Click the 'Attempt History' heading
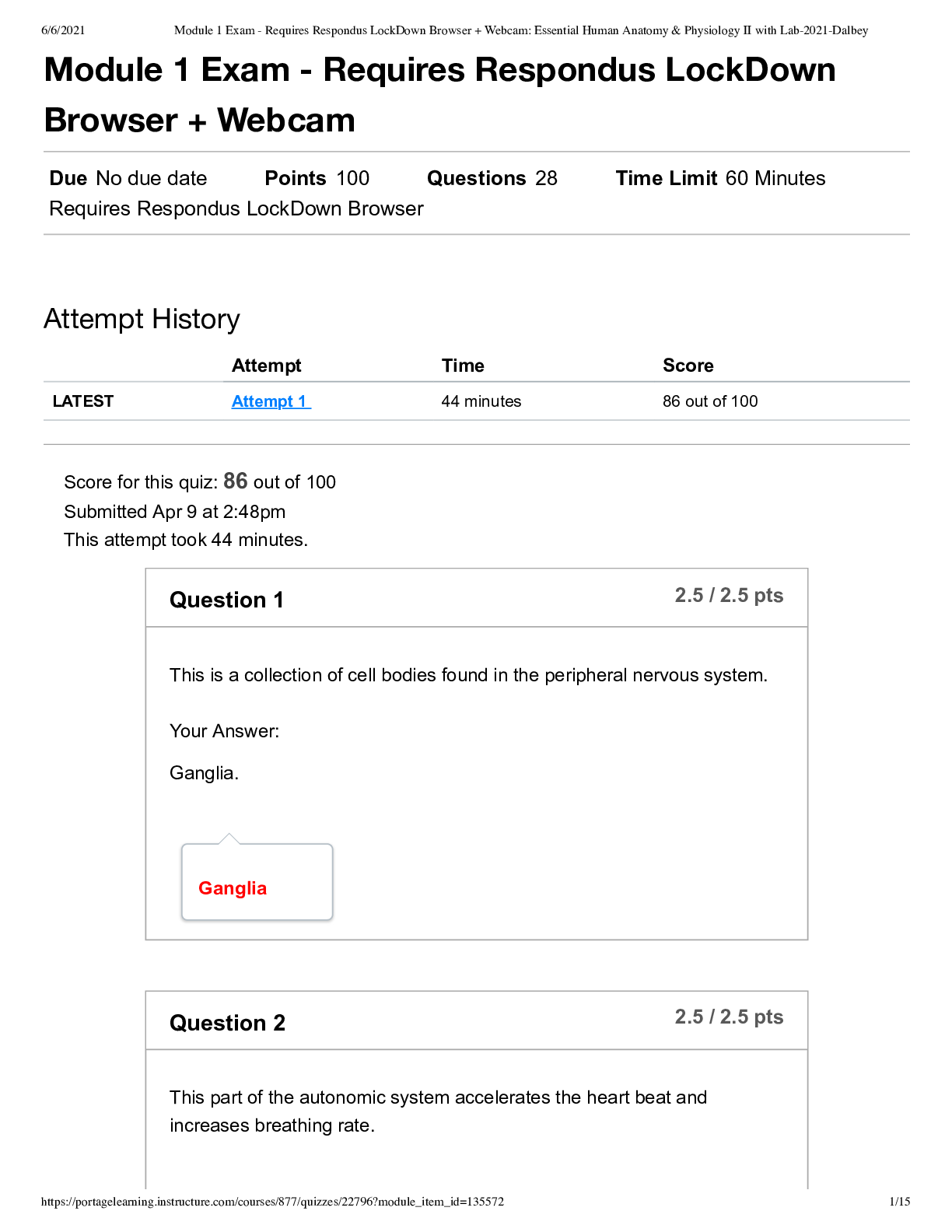Screen dimensions: 952x1232 pos(142,319)
